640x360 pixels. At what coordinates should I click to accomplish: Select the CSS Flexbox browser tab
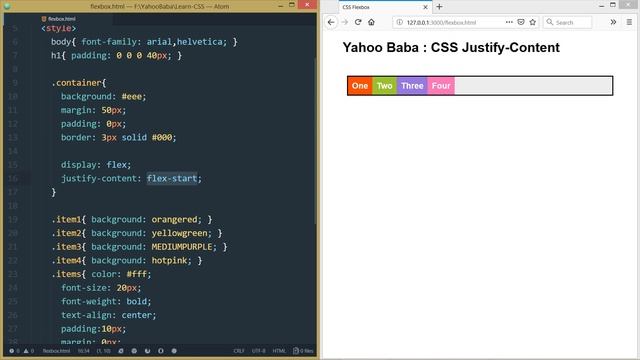click(x=384, y=7)
